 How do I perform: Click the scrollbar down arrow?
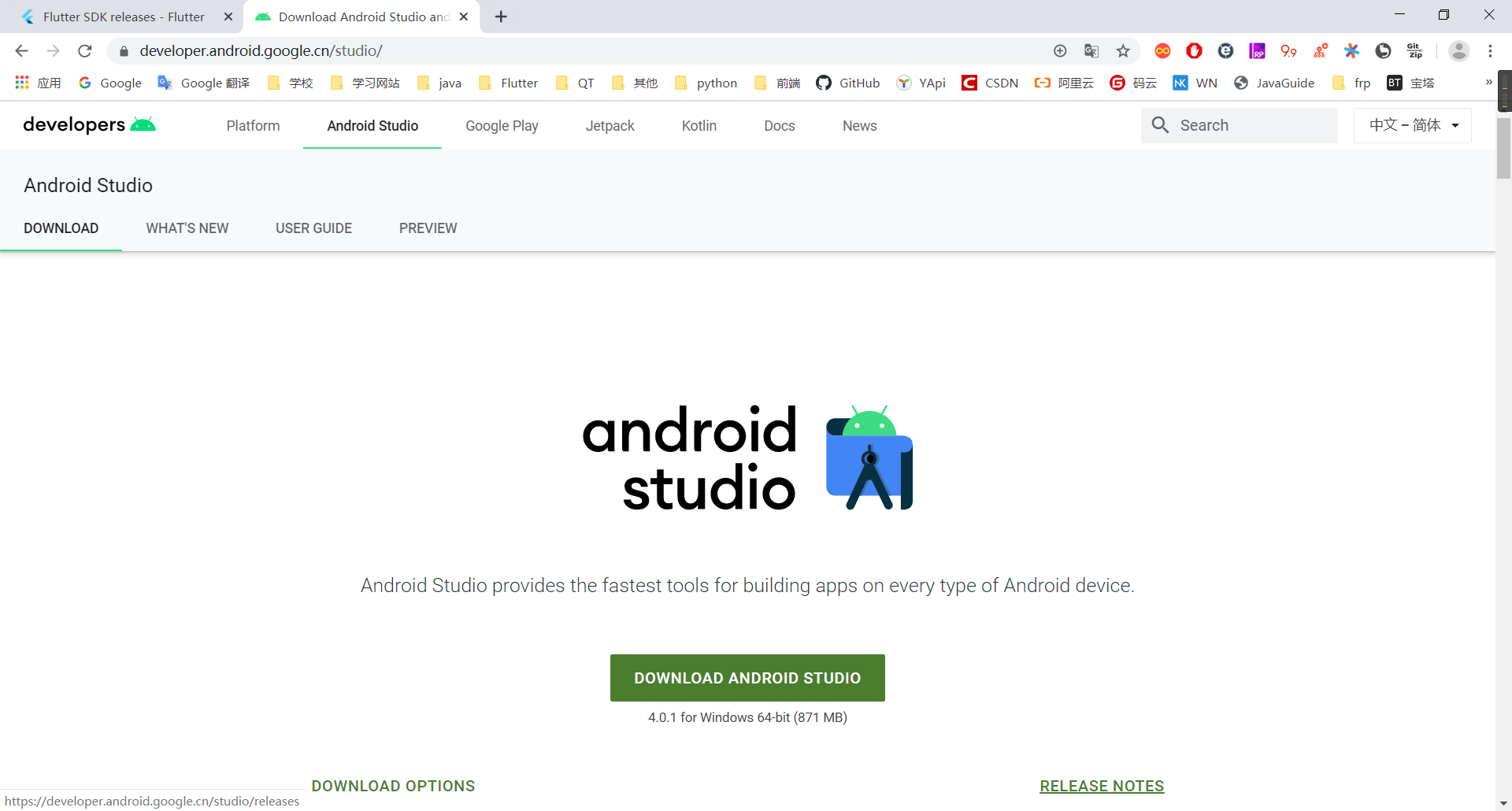click(x=1503, y=803)
